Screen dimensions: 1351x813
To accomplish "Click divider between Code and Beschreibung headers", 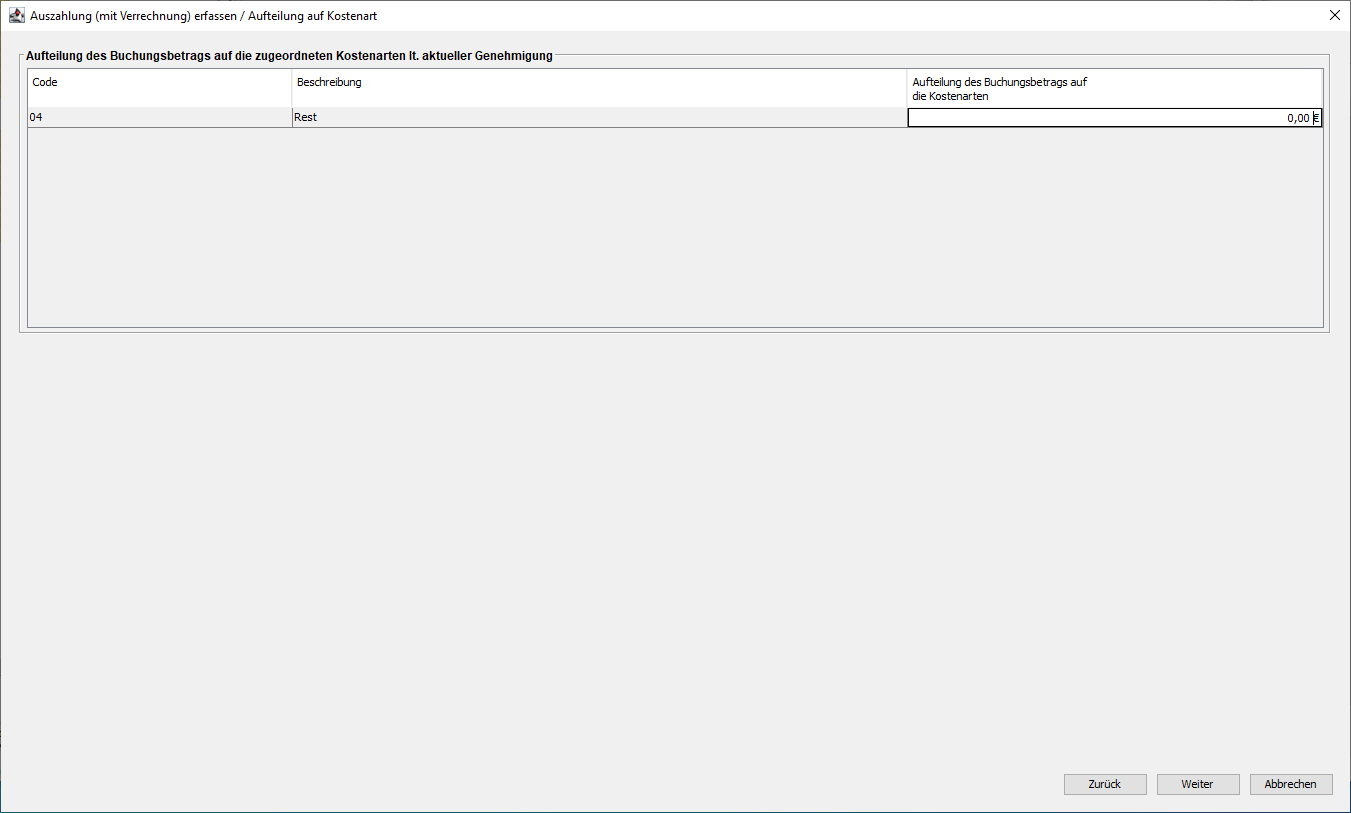I will 291,88.
